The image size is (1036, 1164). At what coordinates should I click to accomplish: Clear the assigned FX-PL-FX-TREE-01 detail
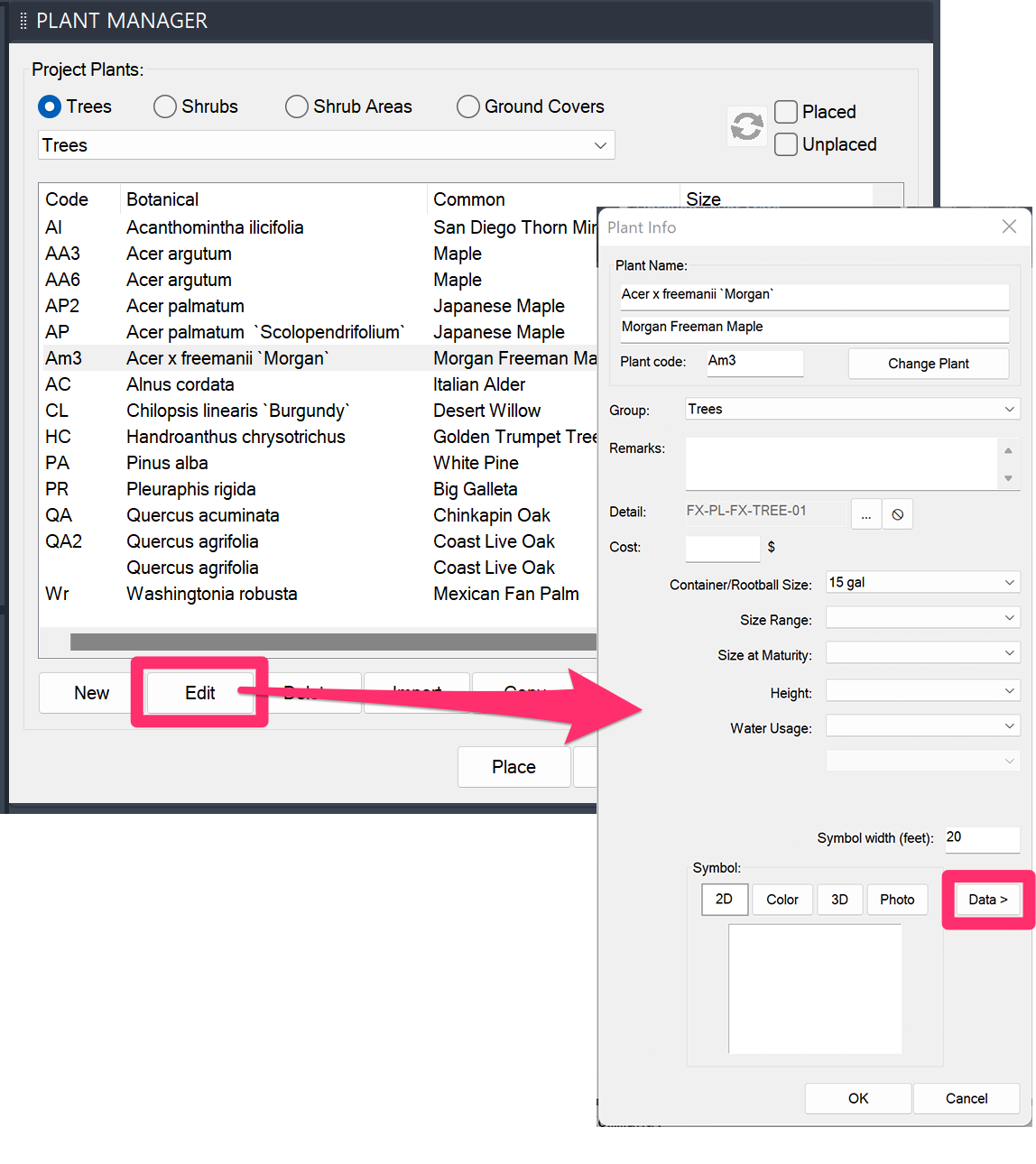coord(897,513)
